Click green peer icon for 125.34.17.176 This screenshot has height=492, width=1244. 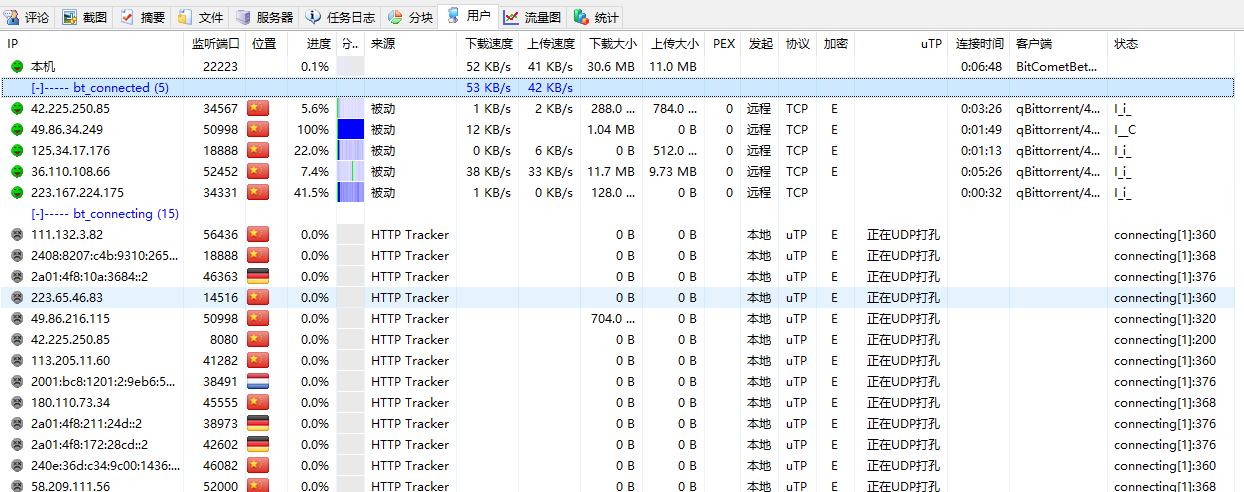pos(17,150)
